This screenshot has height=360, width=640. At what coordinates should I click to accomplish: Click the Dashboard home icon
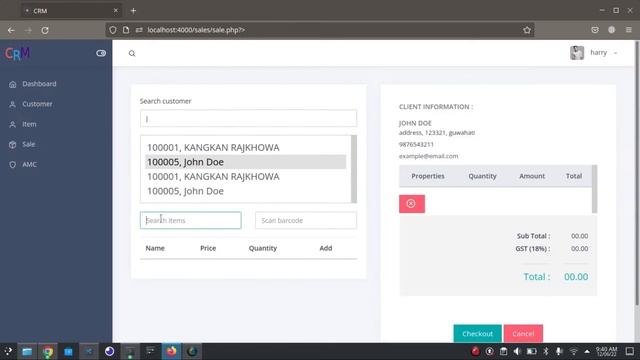[13, 84]
